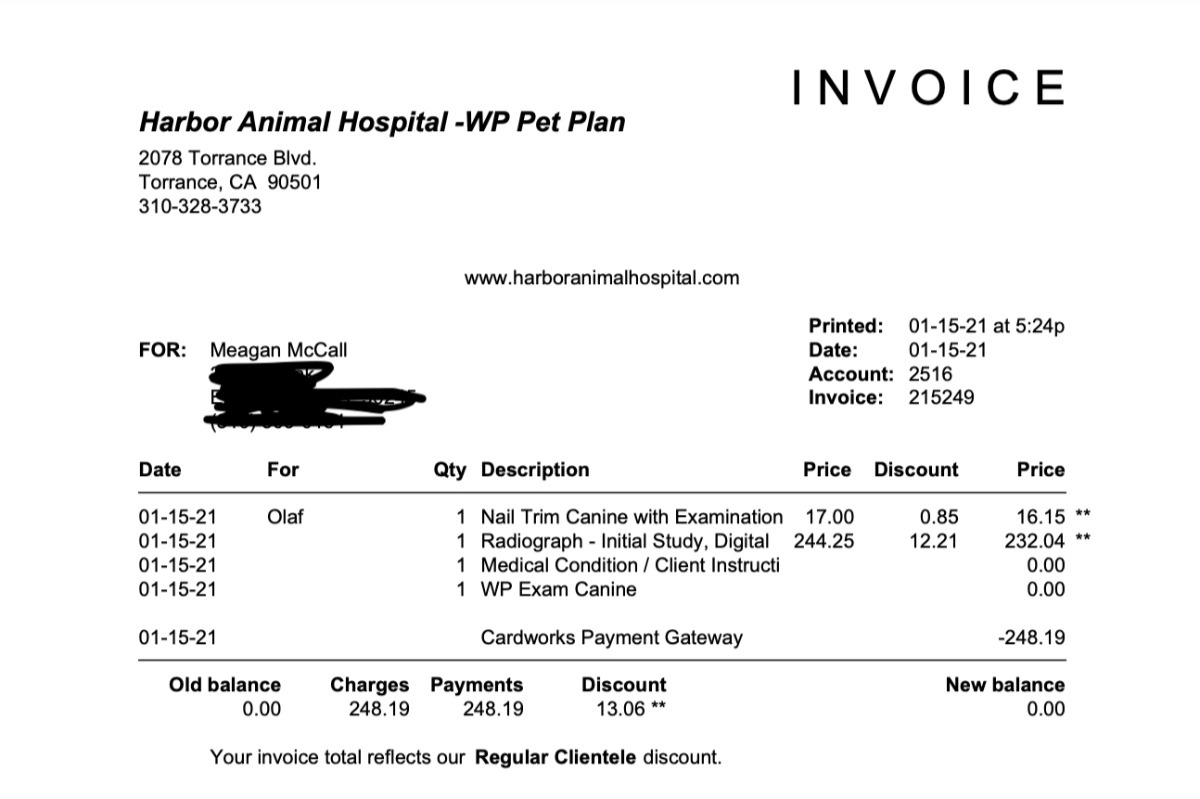Screen dimensions: 1200x799
Task: Open the www.harboranimalhospital.com website link
Action: 601,278
